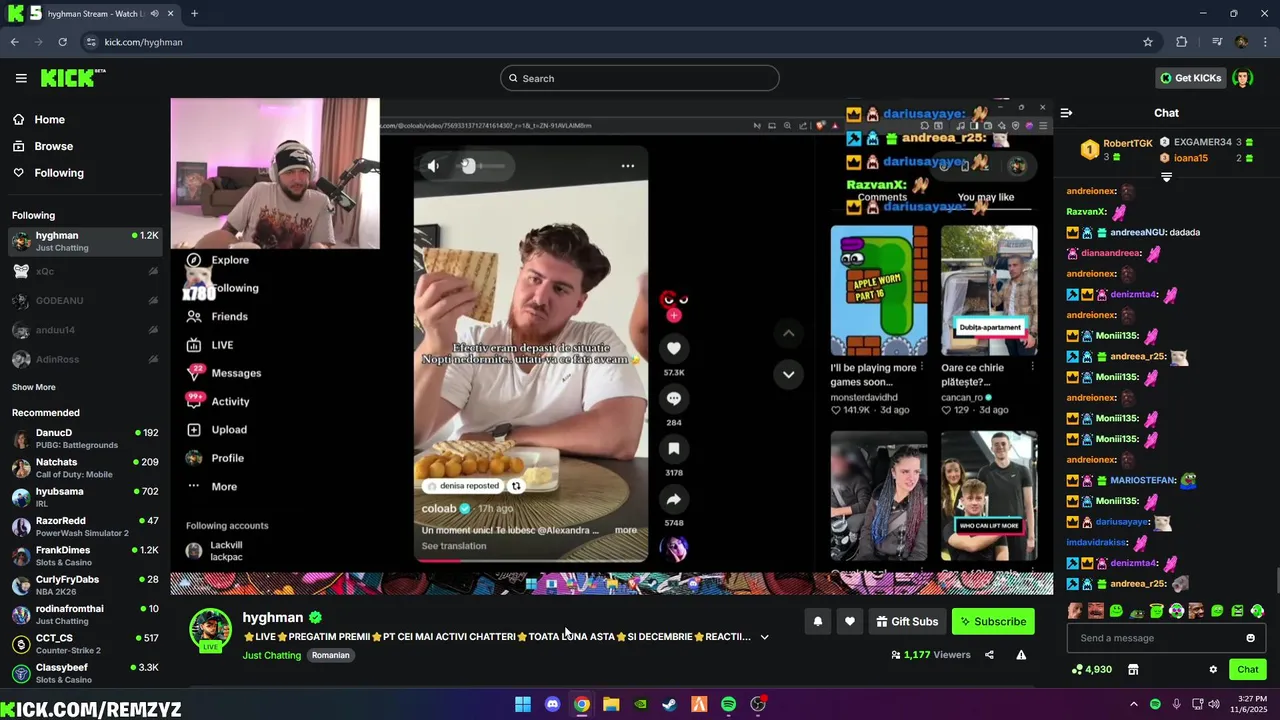Viewport: 1280px width, 720px height.
Task: Open the Just Chatting category link
Action: tap(271, 656)
